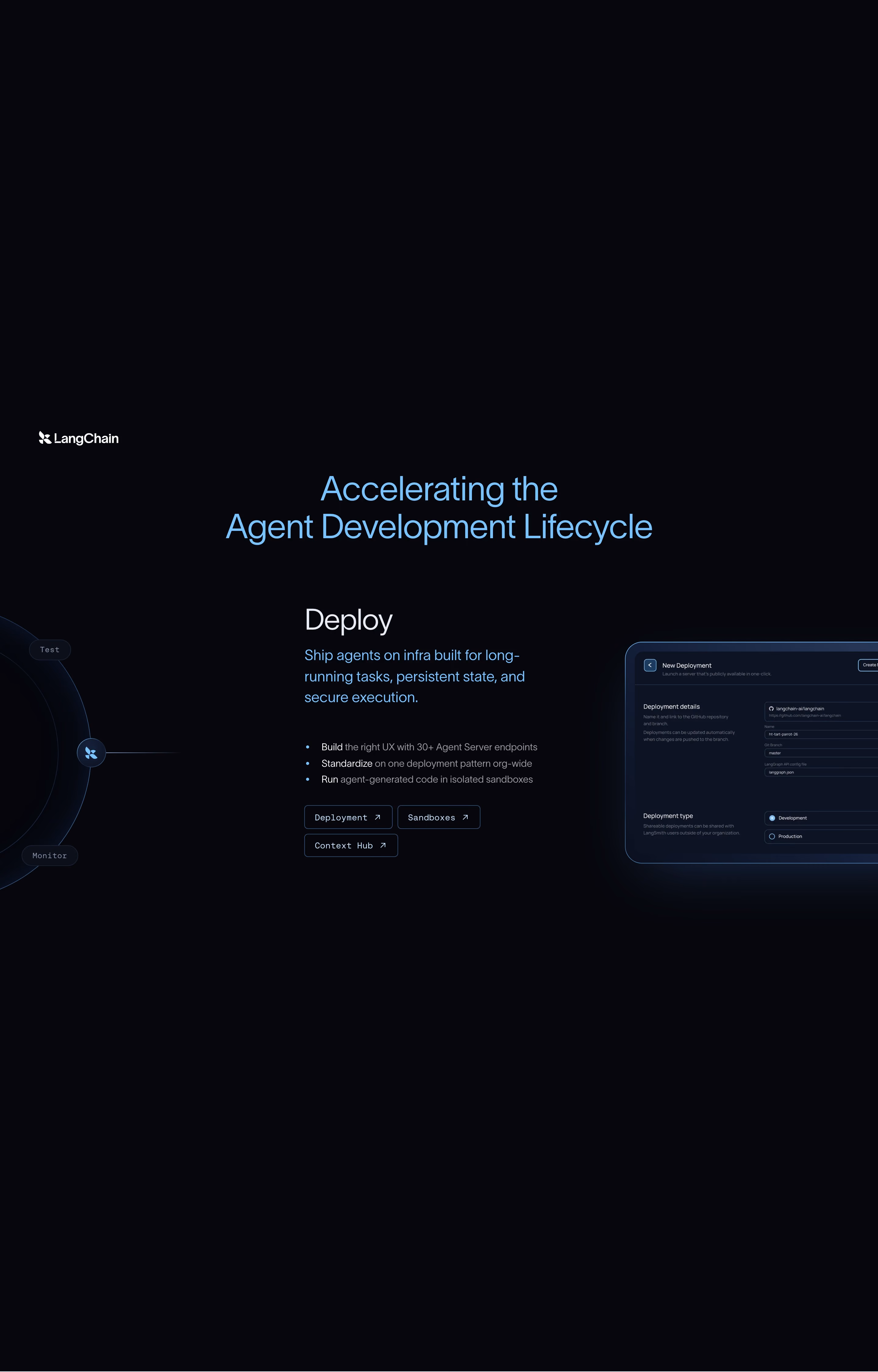Click the "Ship agents on infra" paragraph
Screen dimensions: 878x1372
click(415, 676)
